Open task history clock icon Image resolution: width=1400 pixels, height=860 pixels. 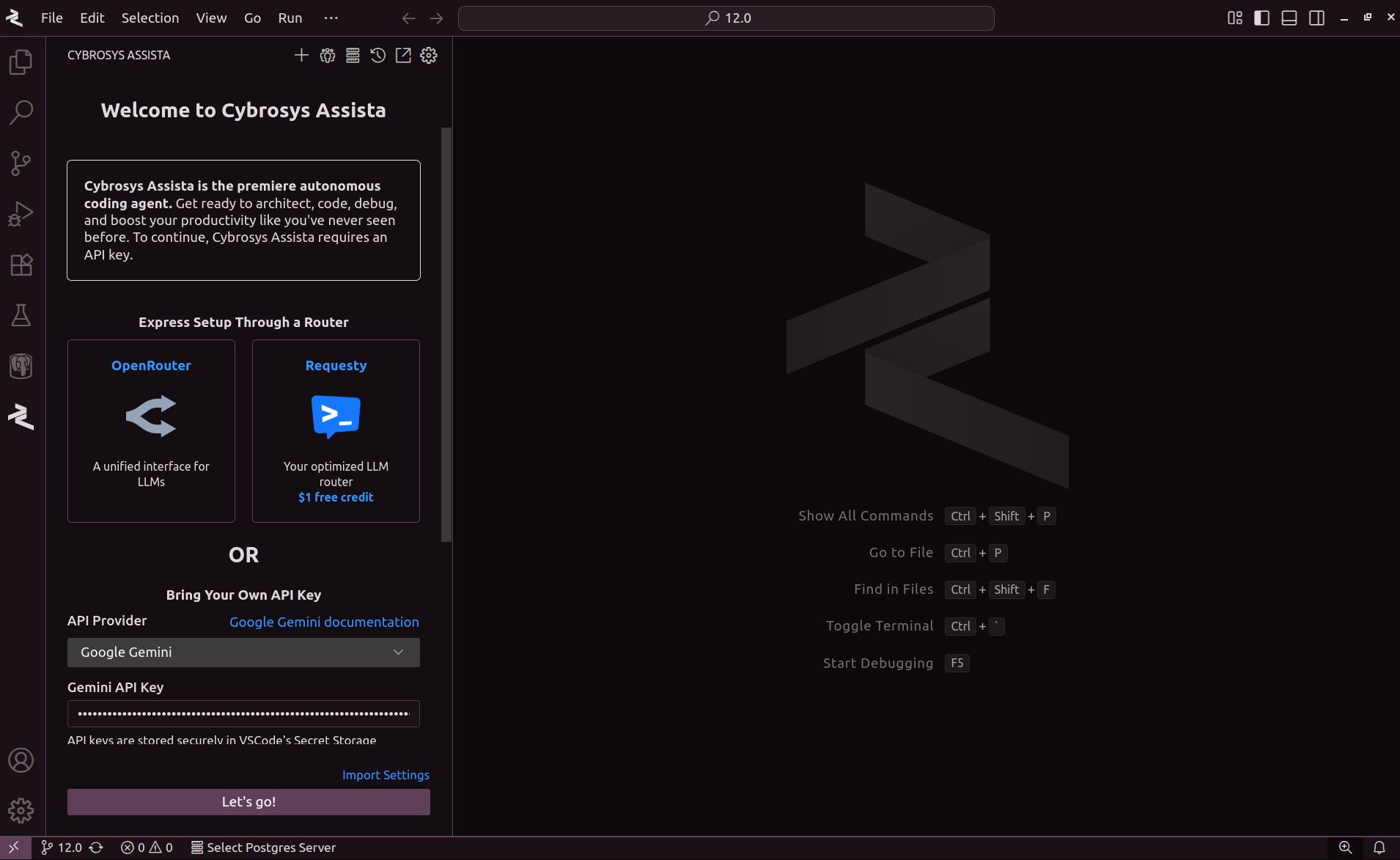click(378, 55)
